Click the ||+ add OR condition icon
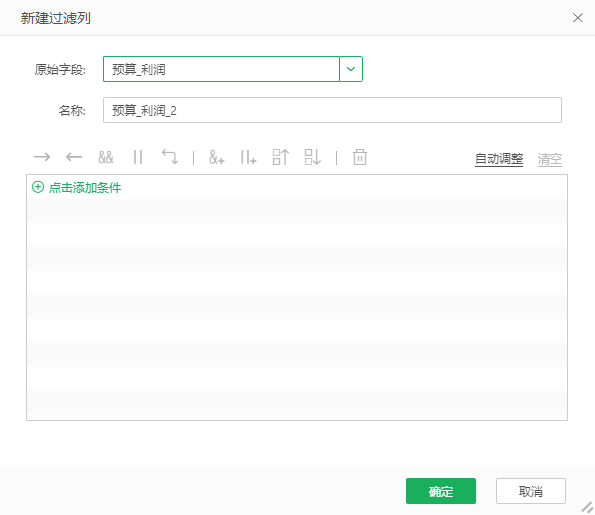595x515 pixels. [248, 157]
